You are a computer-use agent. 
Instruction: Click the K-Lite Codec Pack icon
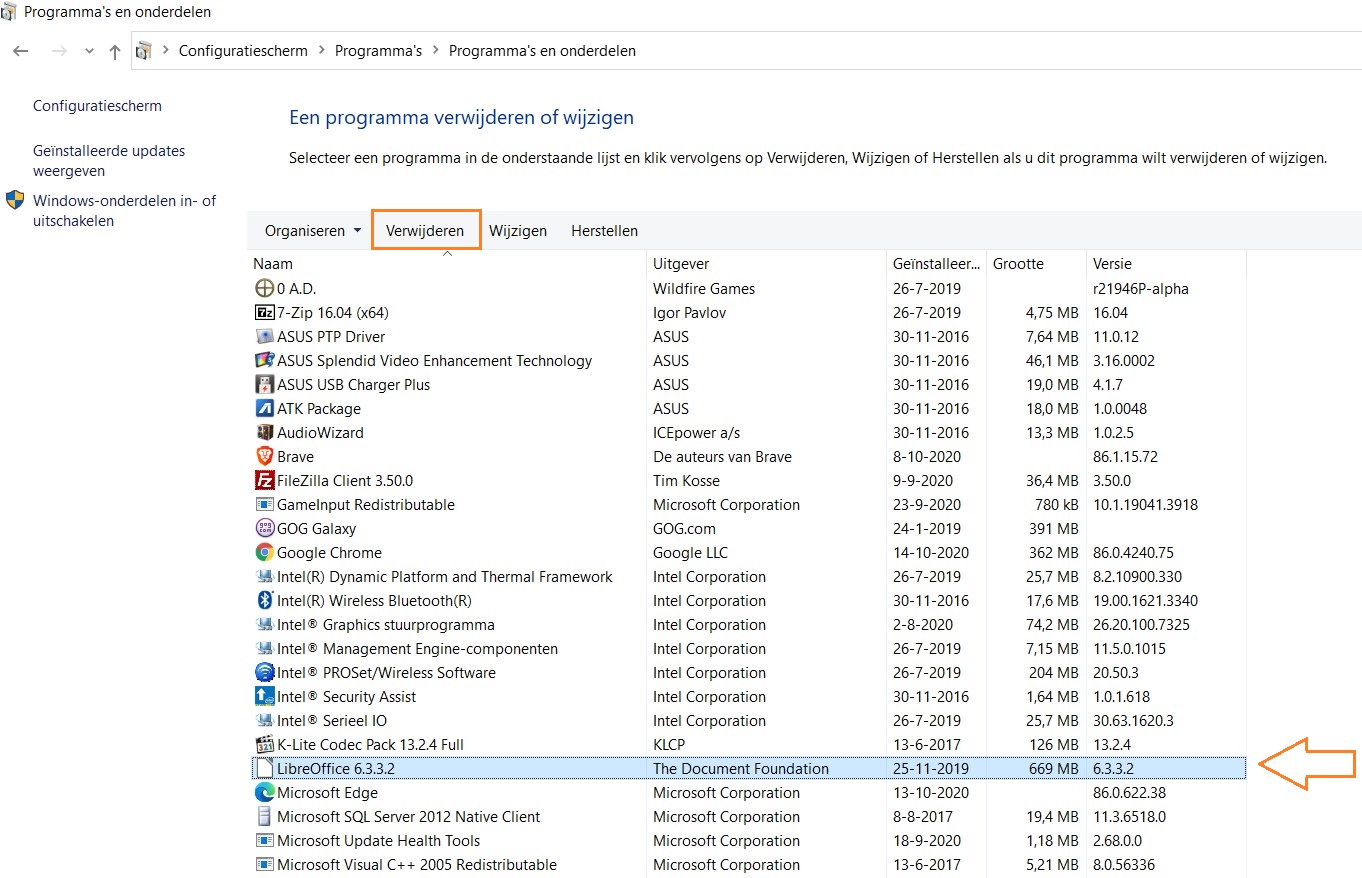coord(265,745)
